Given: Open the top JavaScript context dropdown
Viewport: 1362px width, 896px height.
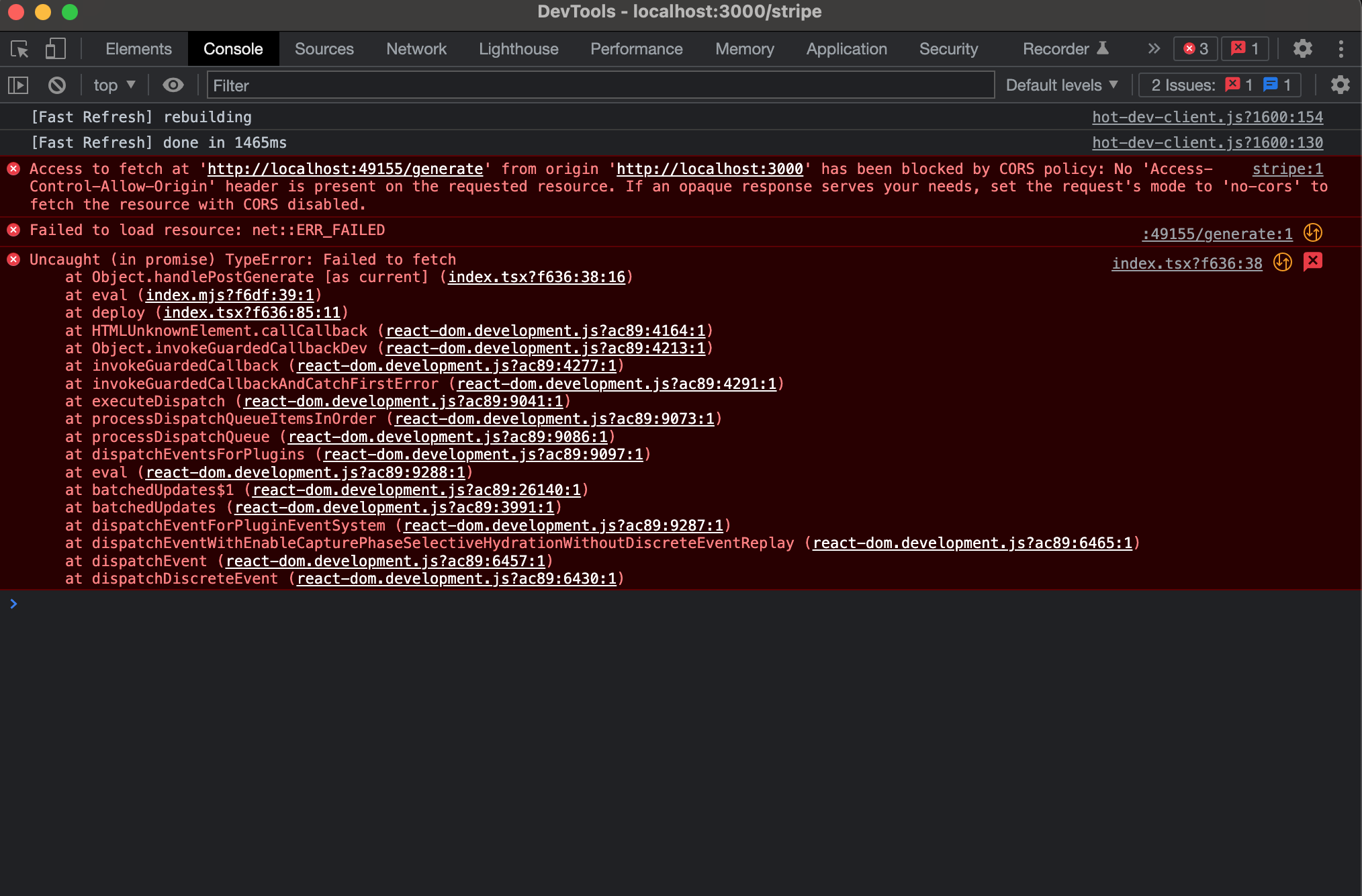Looking at the screenshot, I should pos(114,85).
